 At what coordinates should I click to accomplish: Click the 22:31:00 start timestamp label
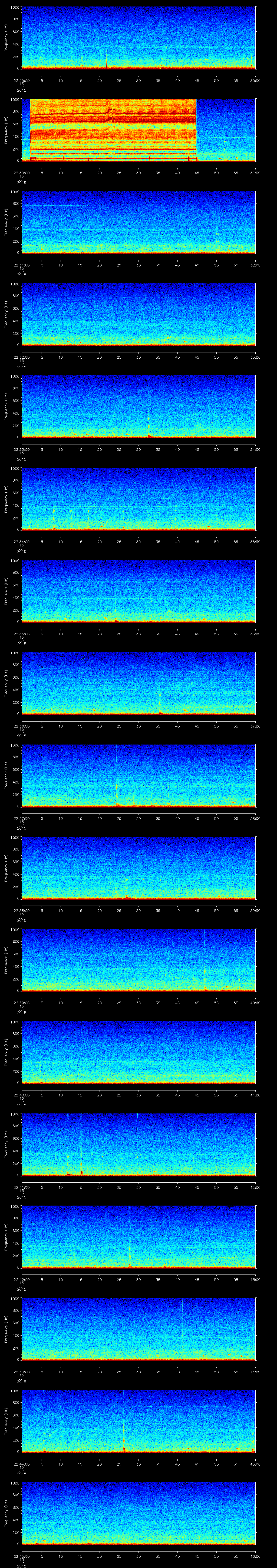(21, 265)
